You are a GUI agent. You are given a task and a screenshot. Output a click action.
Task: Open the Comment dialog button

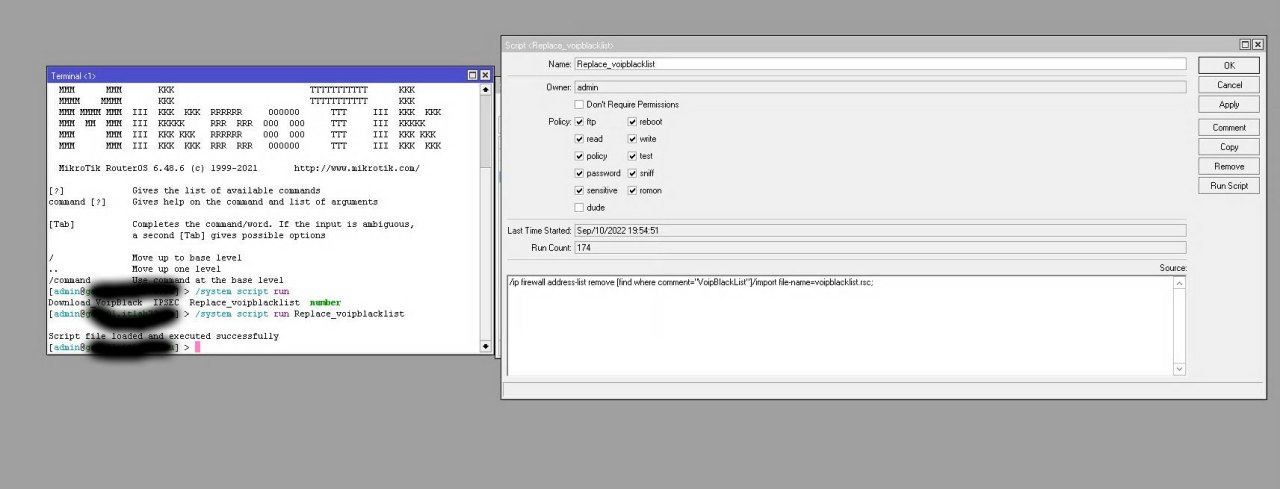click(1229, 128)
